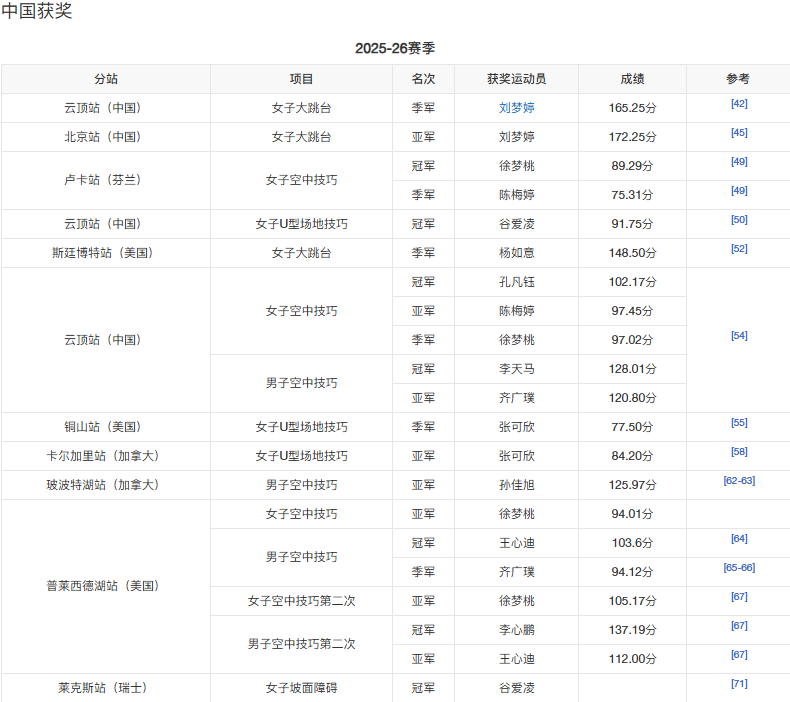Open reference [54] for 云顶站 aerials
The image size is (790, 702).
pyautogui.click(x=739, y=336)
